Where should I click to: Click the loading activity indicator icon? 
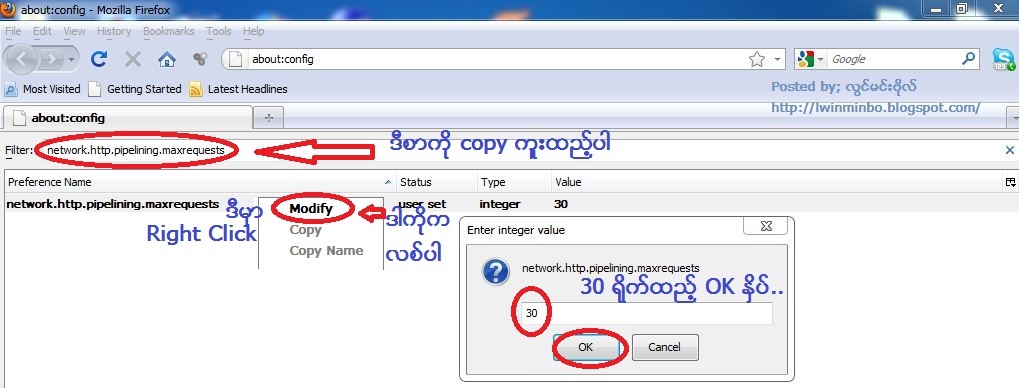pyautogui.click(x=200, y=60)
